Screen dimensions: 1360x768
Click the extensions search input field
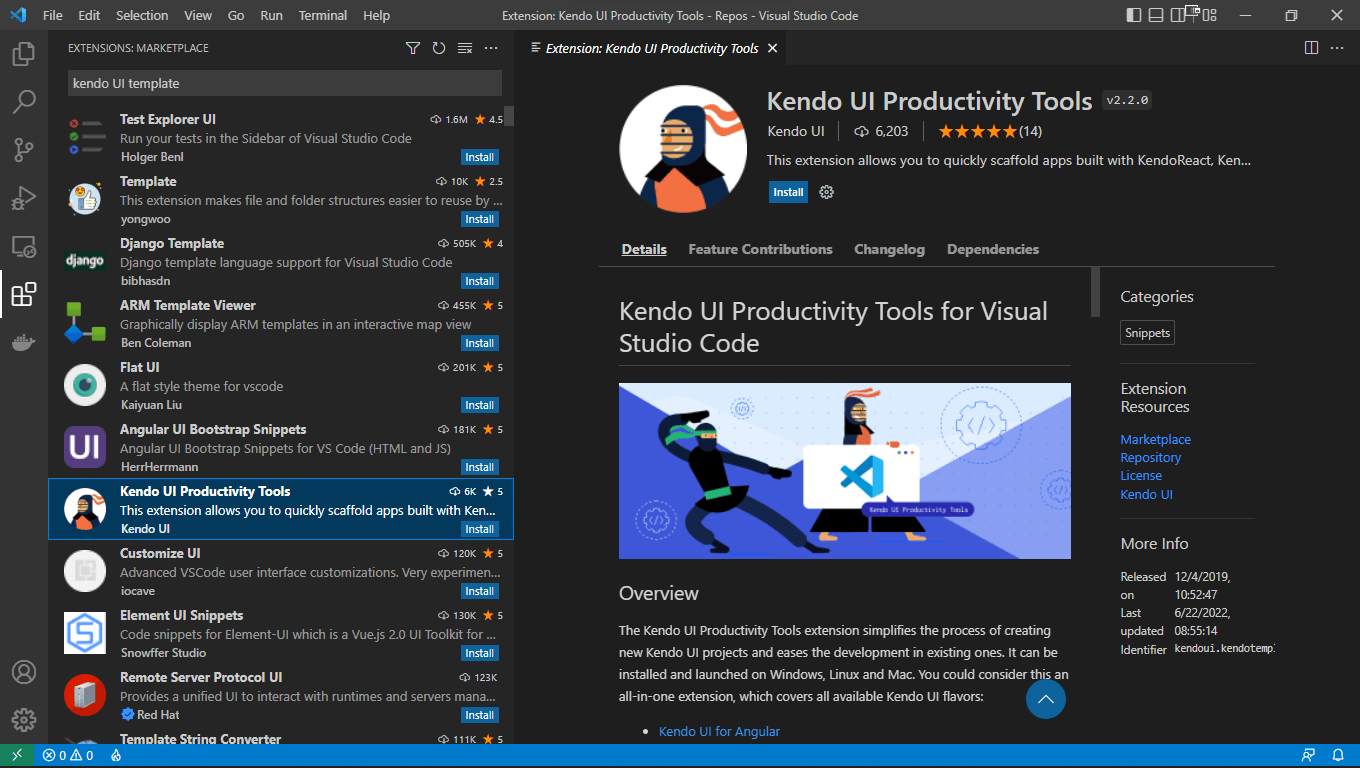285,83
